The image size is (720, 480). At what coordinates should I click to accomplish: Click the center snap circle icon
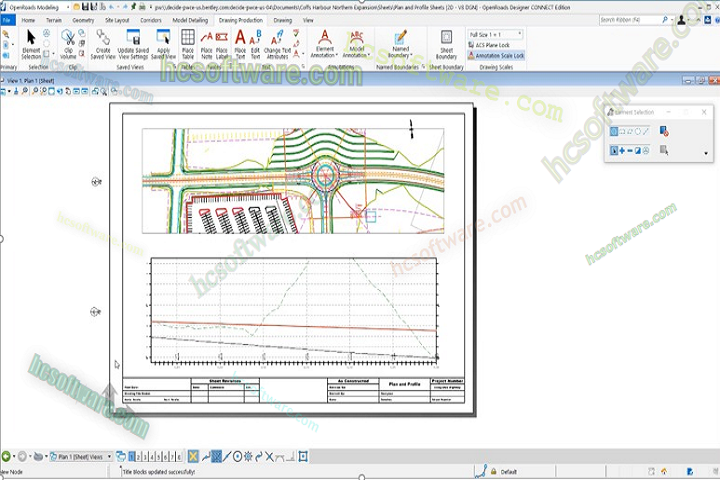click(x=237, y=457)
